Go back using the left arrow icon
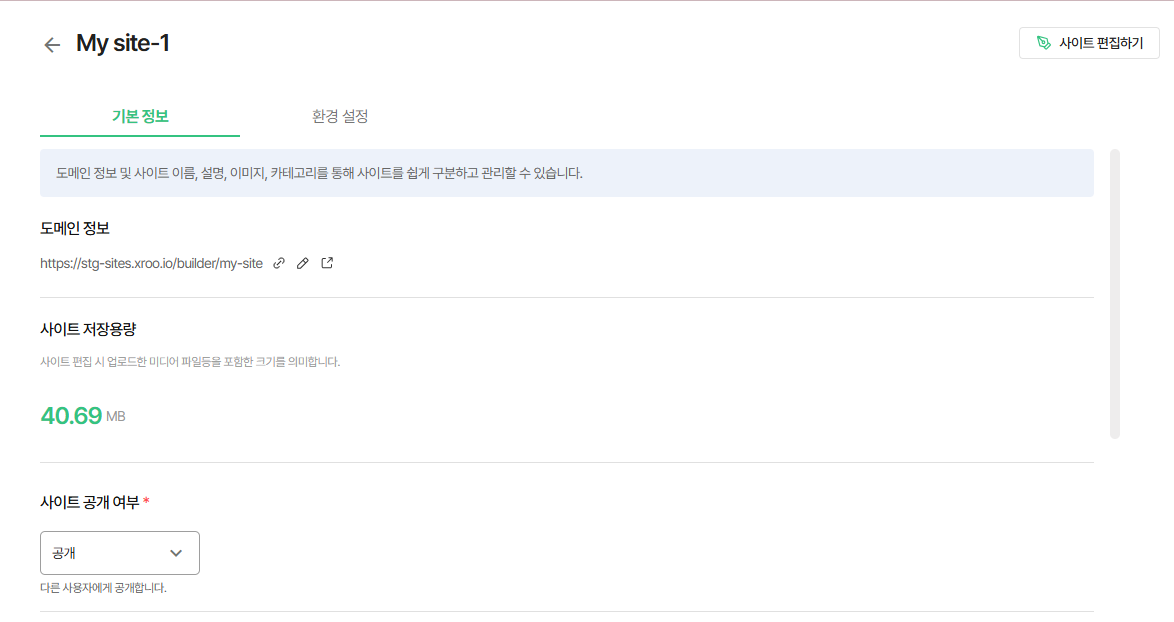Viewport: 1174px width, 622px height. [x=52, y=45]
